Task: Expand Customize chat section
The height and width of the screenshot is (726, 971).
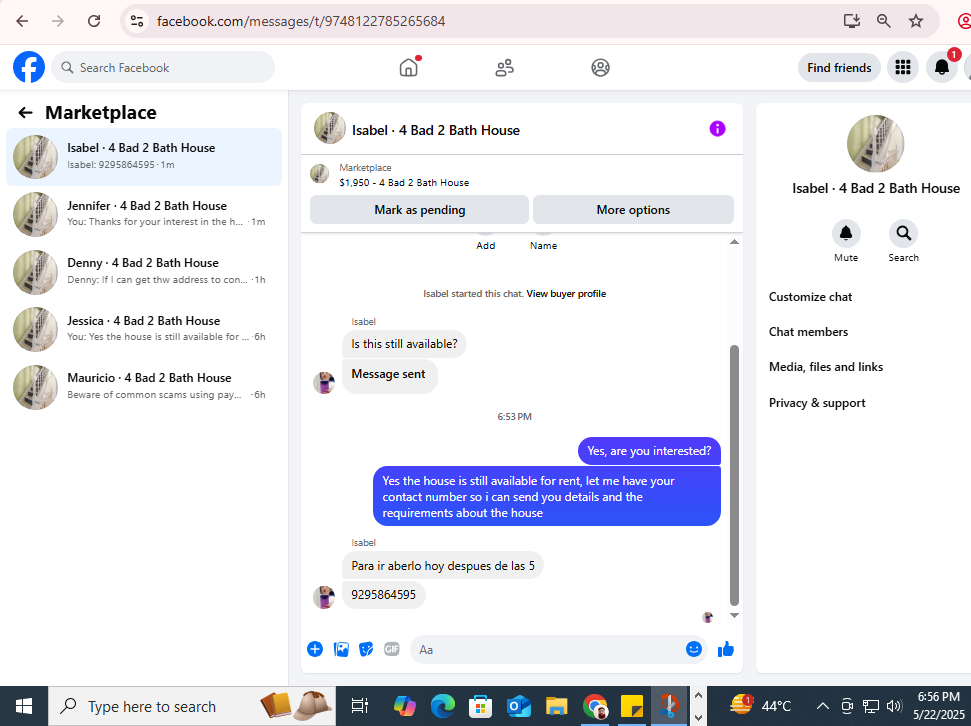Action: 810,297
